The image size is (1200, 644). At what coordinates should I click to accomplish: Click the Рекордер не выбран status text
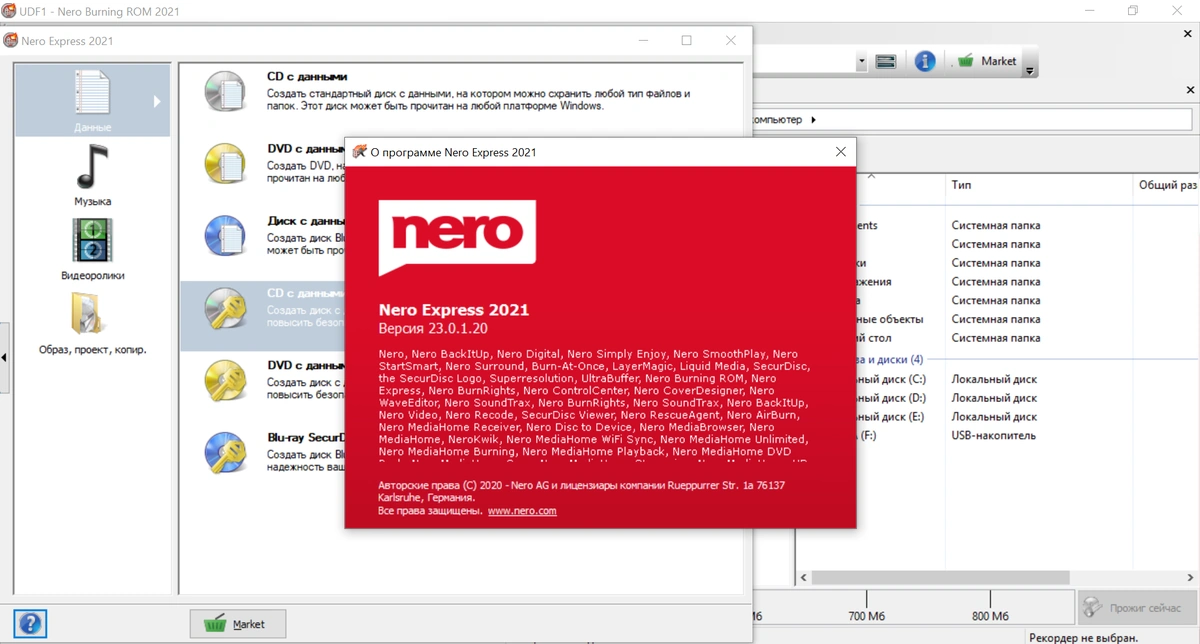pos(1082,637)
